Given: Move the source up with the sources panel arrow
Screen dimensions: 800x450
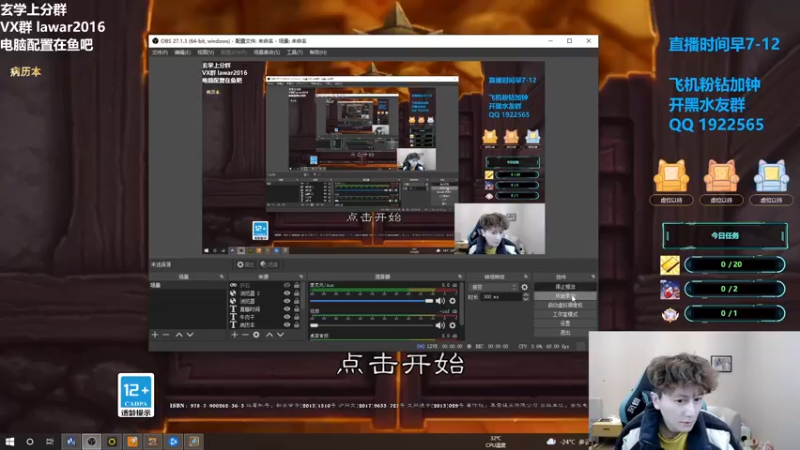Looking at the screenshot, I should (269, 335).
